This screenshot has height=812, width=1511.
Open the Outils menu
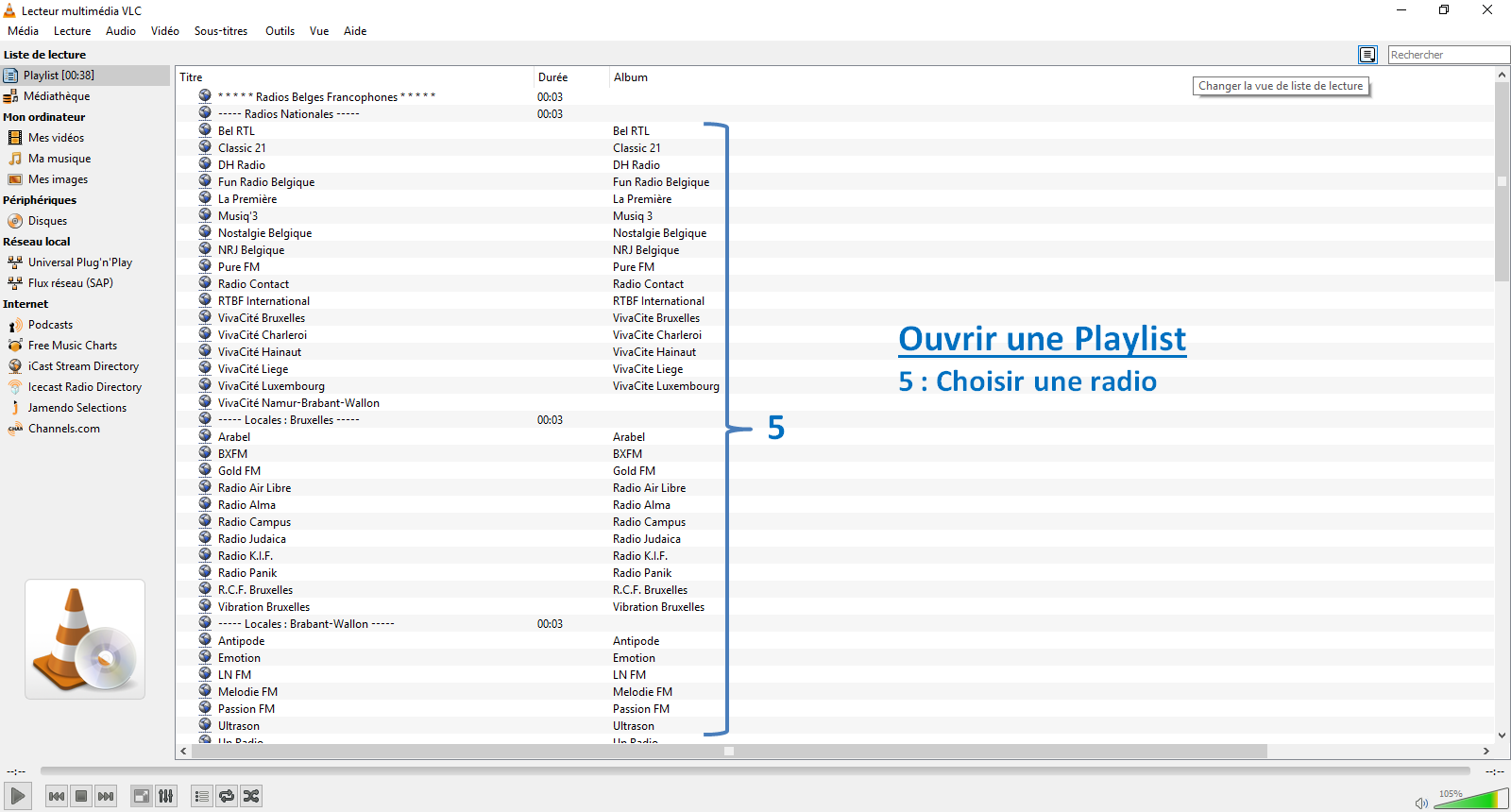click(x=280, y=31)
